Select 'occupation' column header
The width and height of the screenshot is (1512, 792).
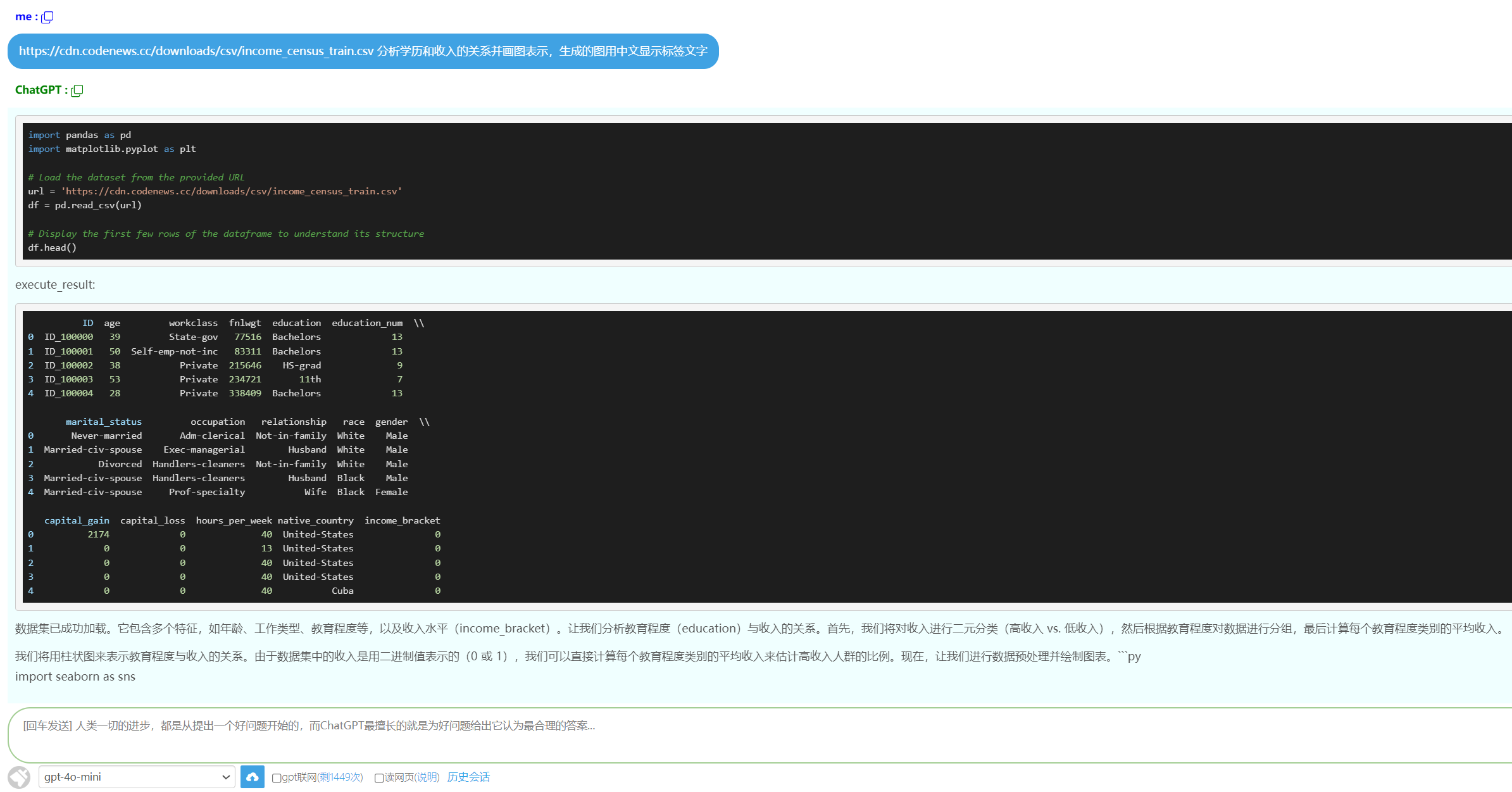point(218,422)
